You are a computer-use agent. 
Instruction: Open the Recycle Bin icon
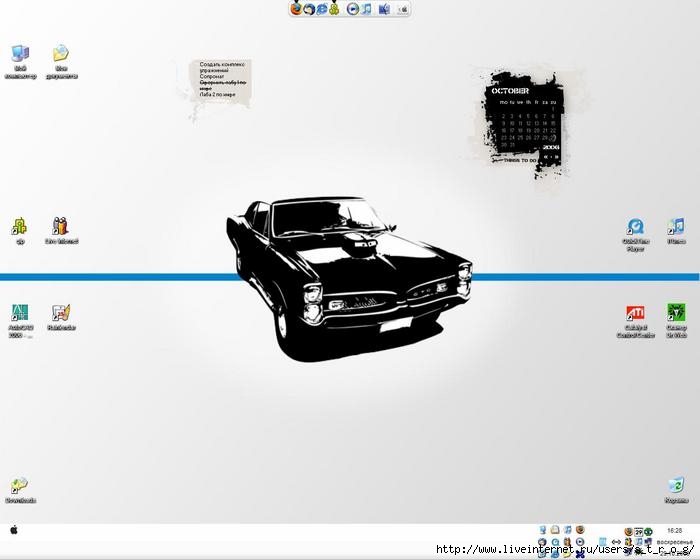click(x=676, y=490)
